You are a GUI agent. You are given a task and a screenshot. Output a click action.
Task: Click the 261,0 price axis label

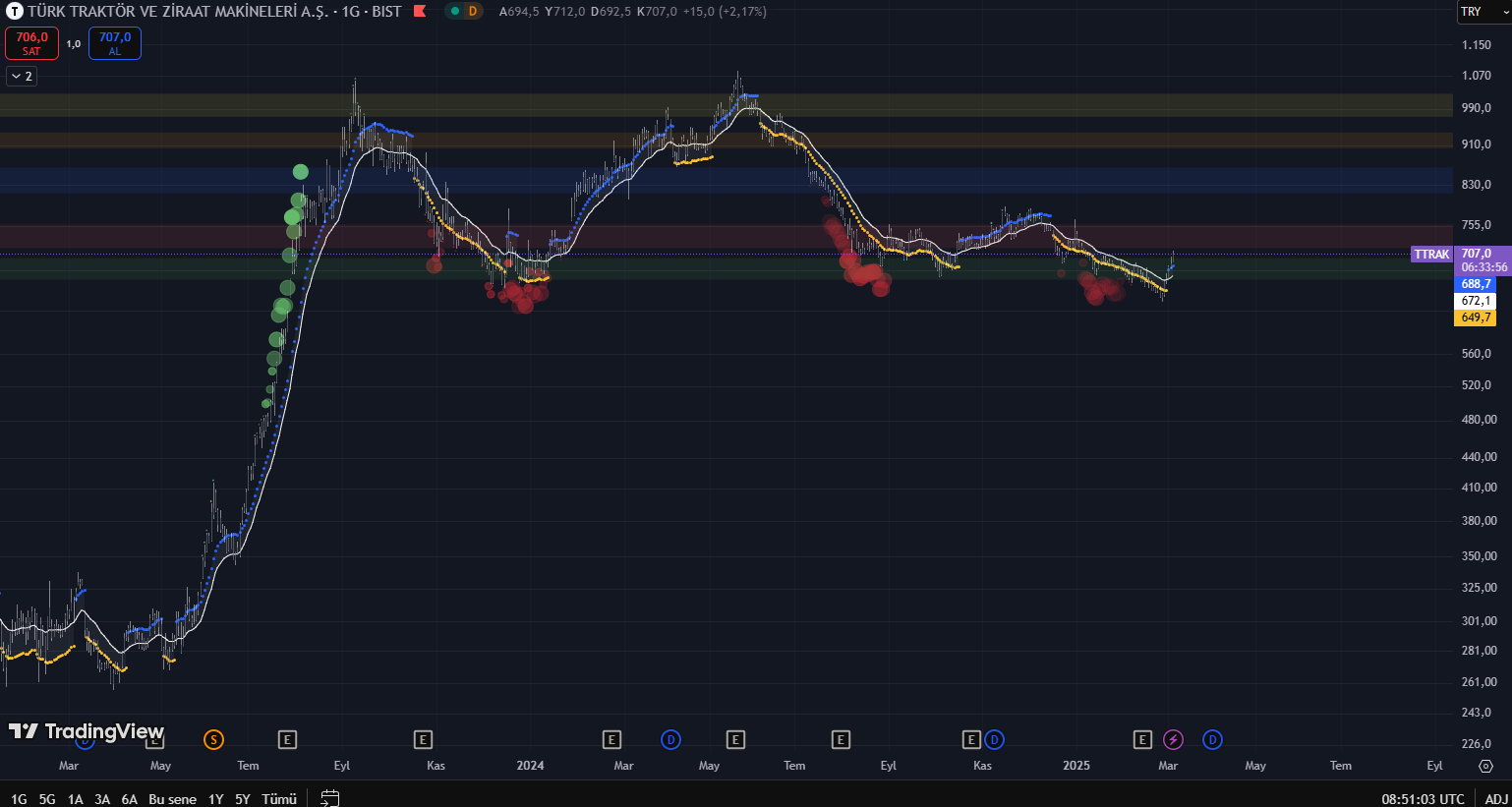1479,682
